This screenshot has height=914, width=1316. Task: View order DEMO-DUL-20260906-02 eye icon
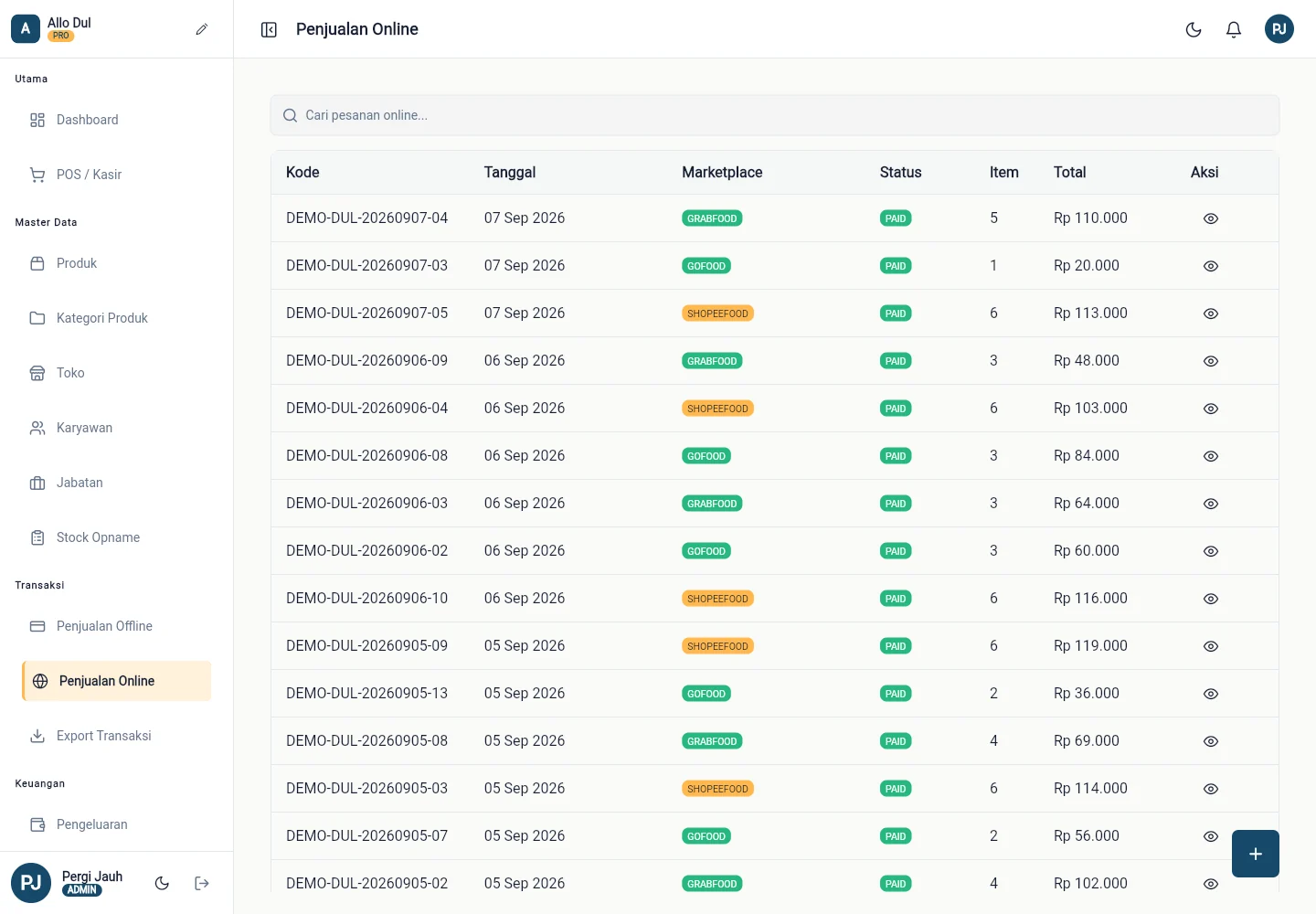coord(1211,551)
